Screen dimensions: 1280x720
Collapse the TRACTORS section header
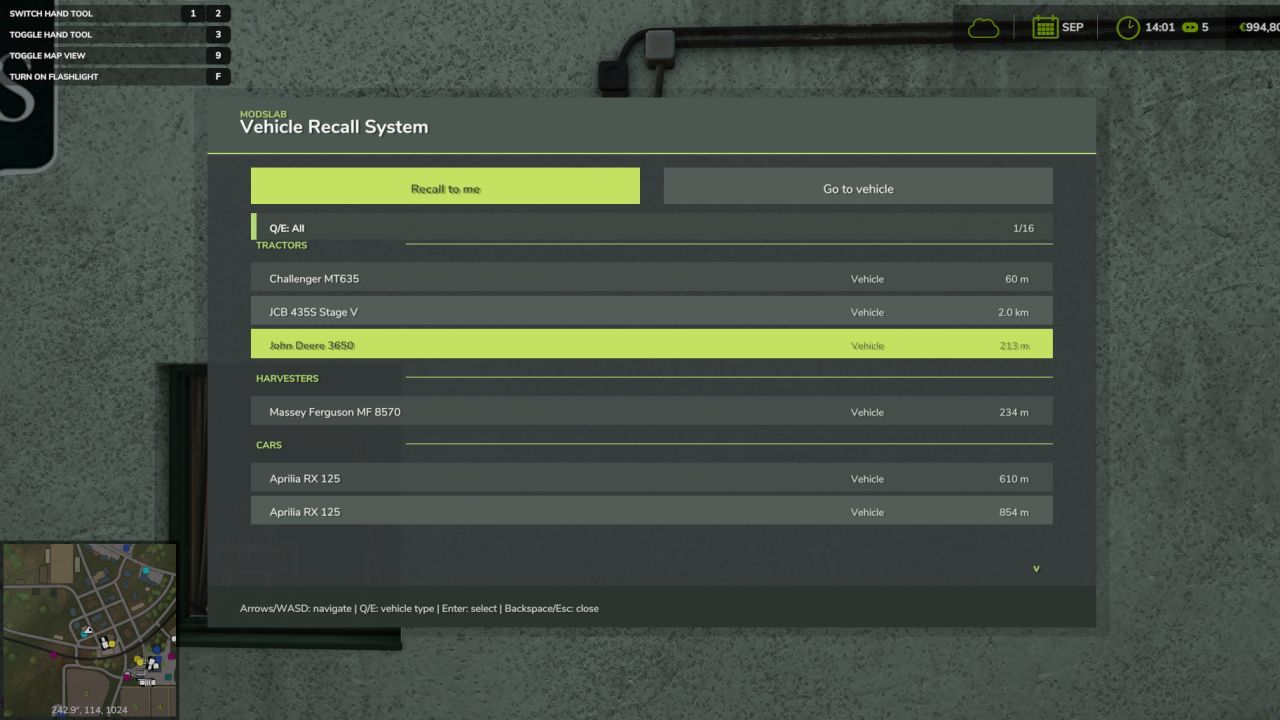[x=281, y=244]
